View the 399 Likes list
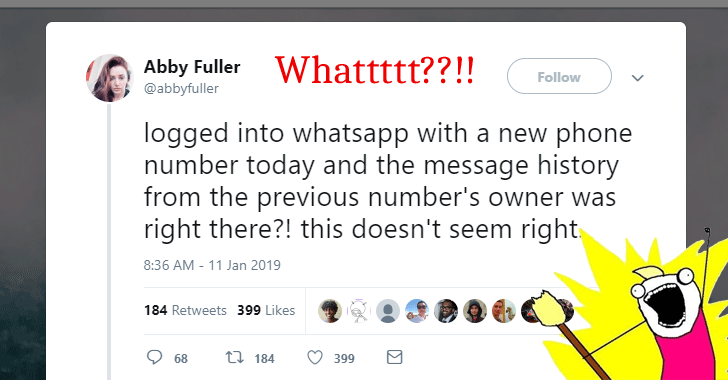The width and height of the screenshot is (728, 380). [266, 310]
